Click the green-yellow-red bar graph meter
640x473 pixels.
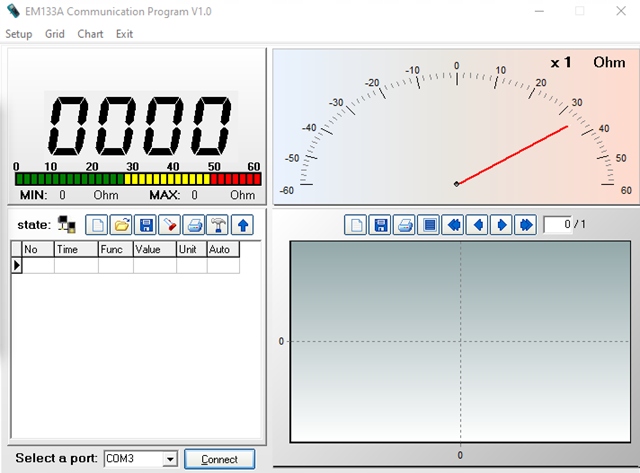(x=138, y=179)
